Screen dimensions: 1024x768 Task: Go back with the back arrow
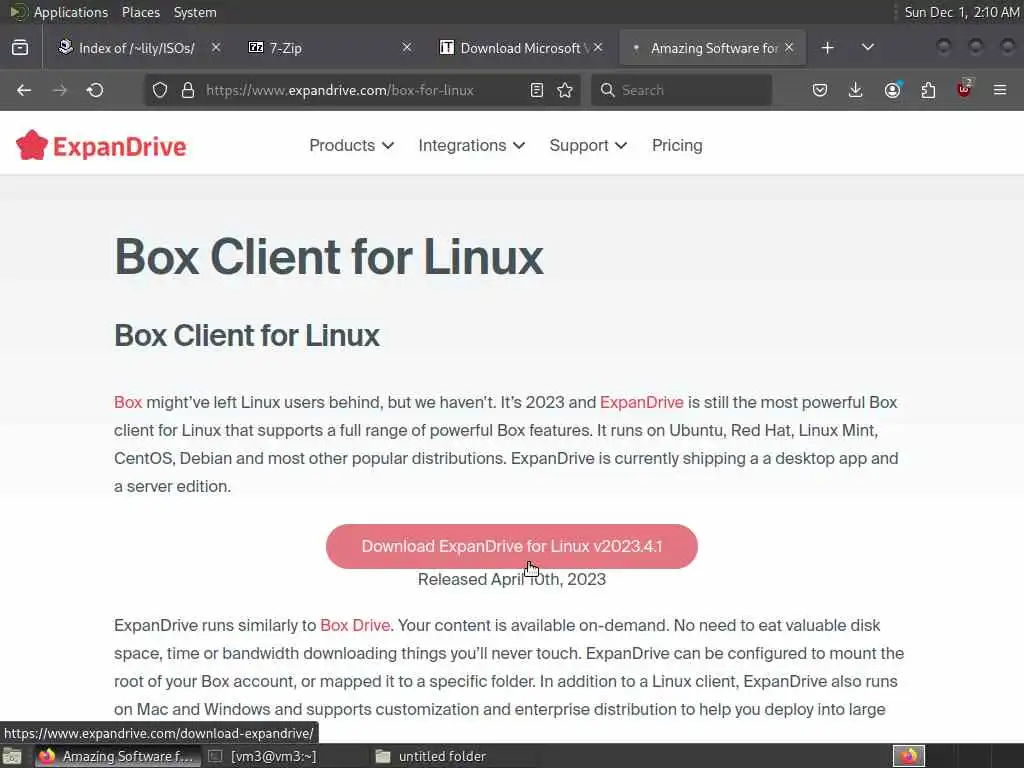(x=24, y=90)
